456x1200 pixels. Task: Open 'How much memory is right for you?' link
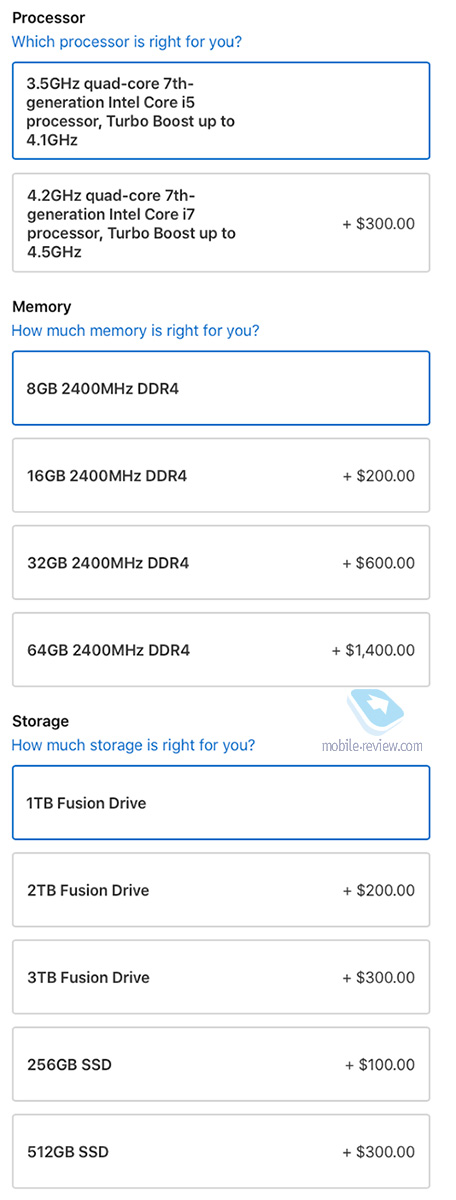135,331
